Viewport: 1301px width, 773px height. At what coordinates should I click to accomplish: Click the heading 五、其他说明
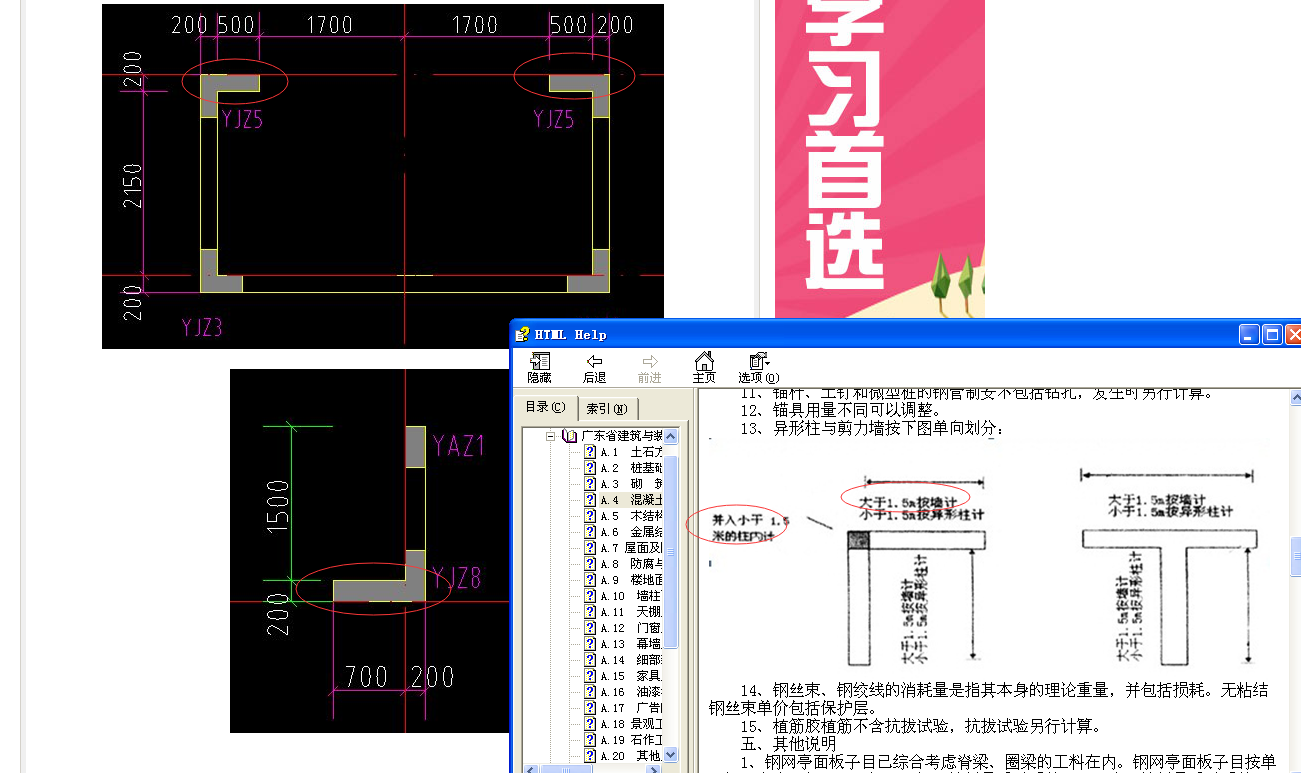click(x=788, y=744)
